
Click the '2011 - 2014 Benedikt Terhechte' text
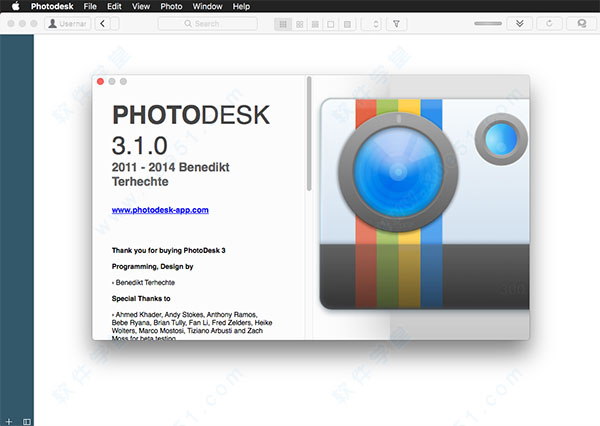pyautogui.click(x=171, y=174)
